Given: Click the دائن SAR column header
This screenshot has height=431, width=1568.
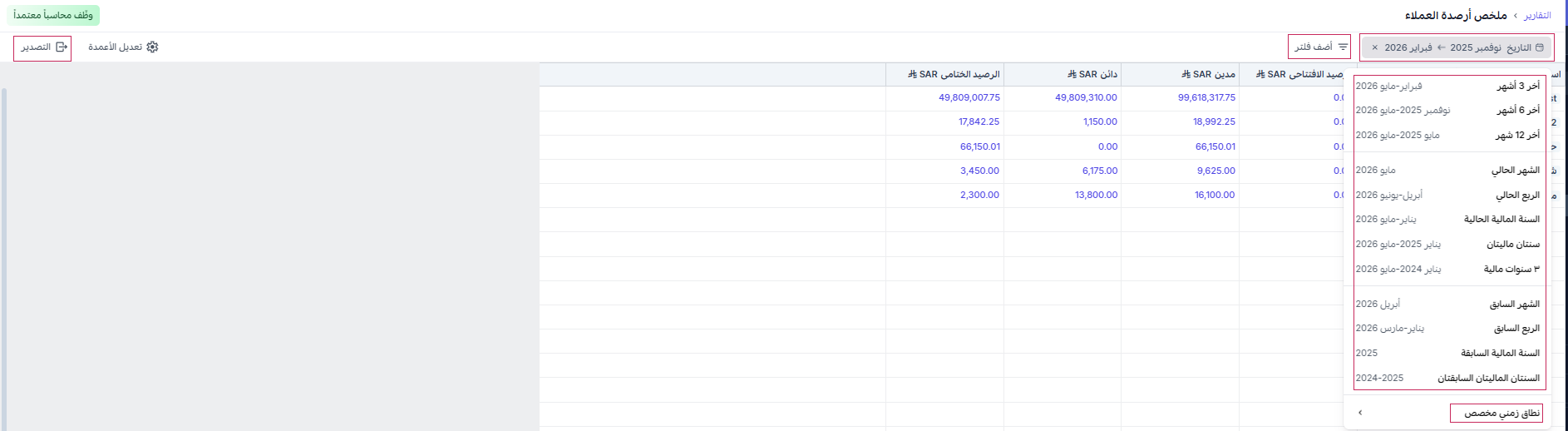Looking at the screenshot, I should (1063, 74).
